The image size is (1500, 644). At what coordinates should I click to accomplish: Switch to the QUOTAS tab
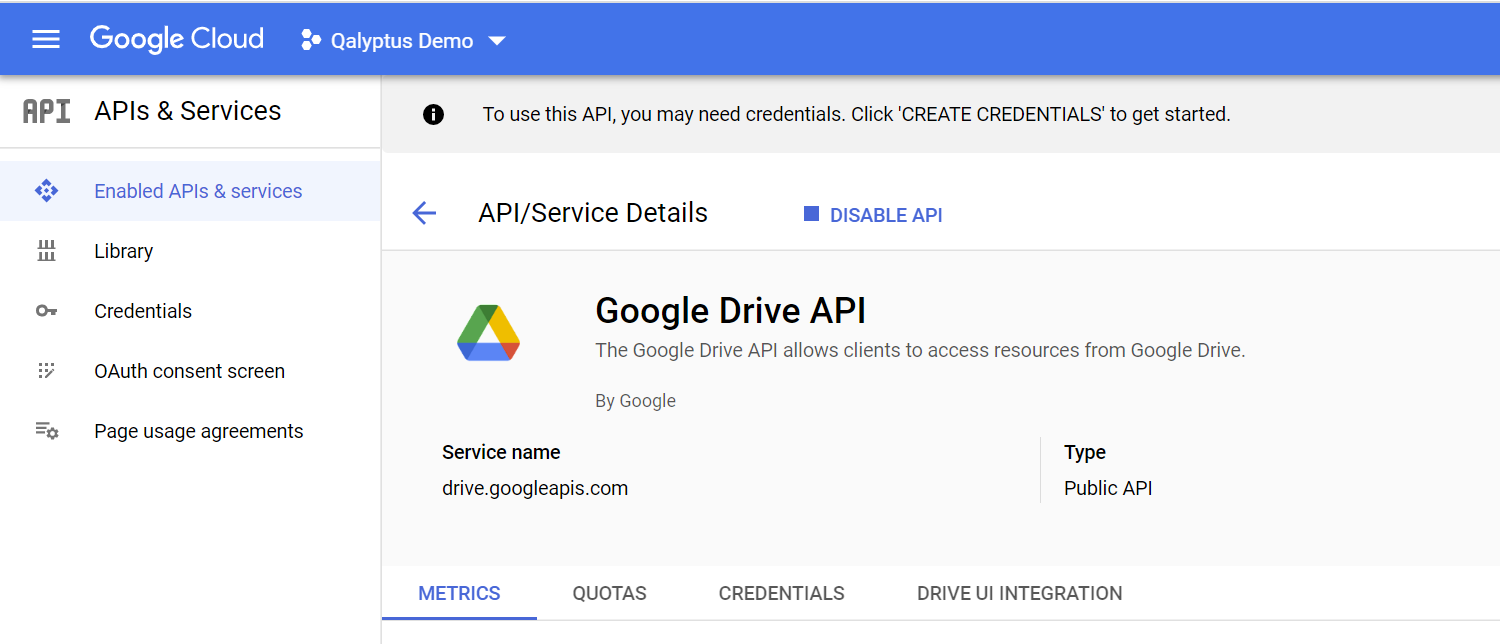click(x=609, y=593)
